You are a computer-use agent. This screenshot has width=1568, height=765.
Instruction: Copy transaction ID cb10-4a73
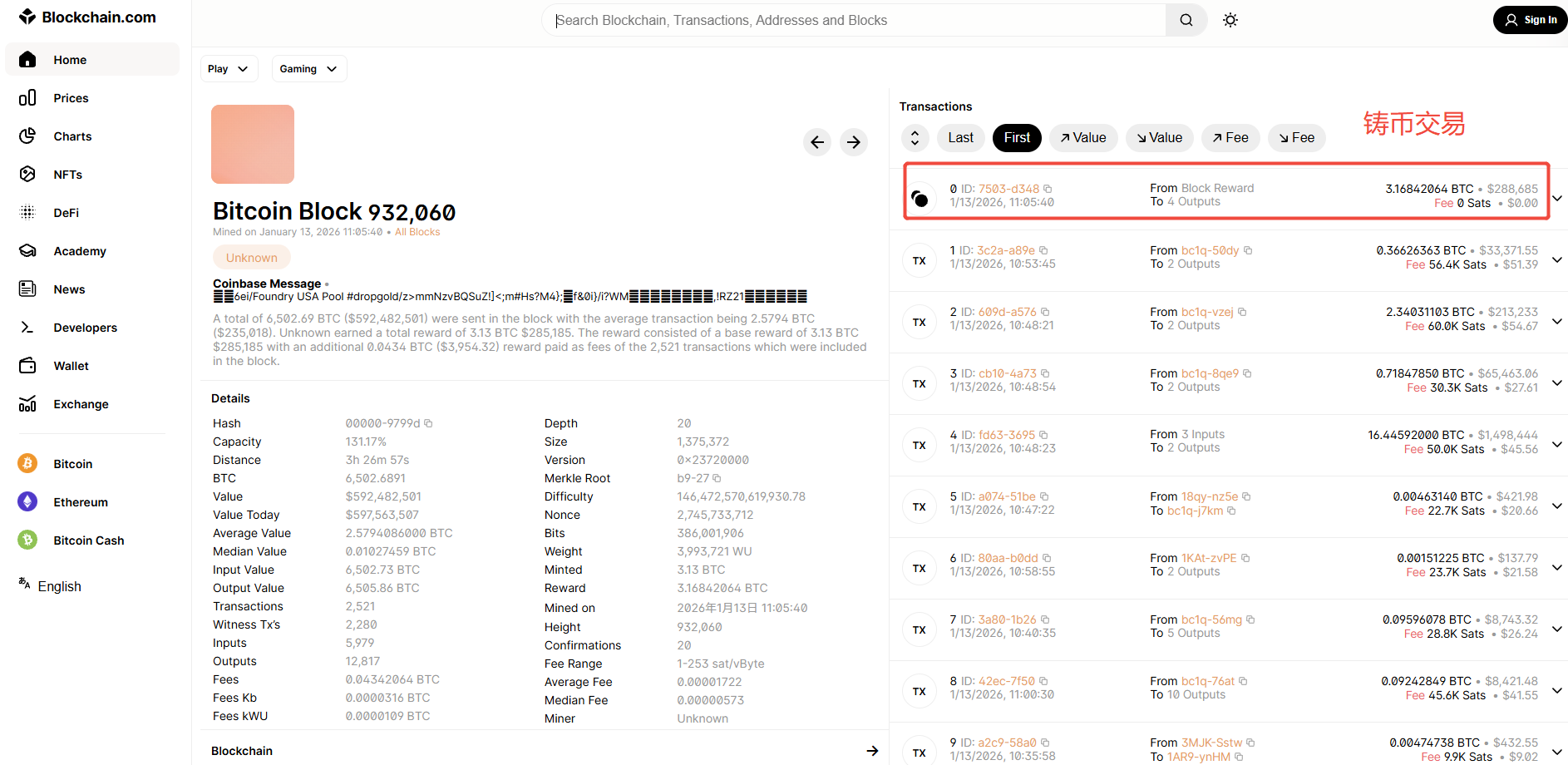1045,373
